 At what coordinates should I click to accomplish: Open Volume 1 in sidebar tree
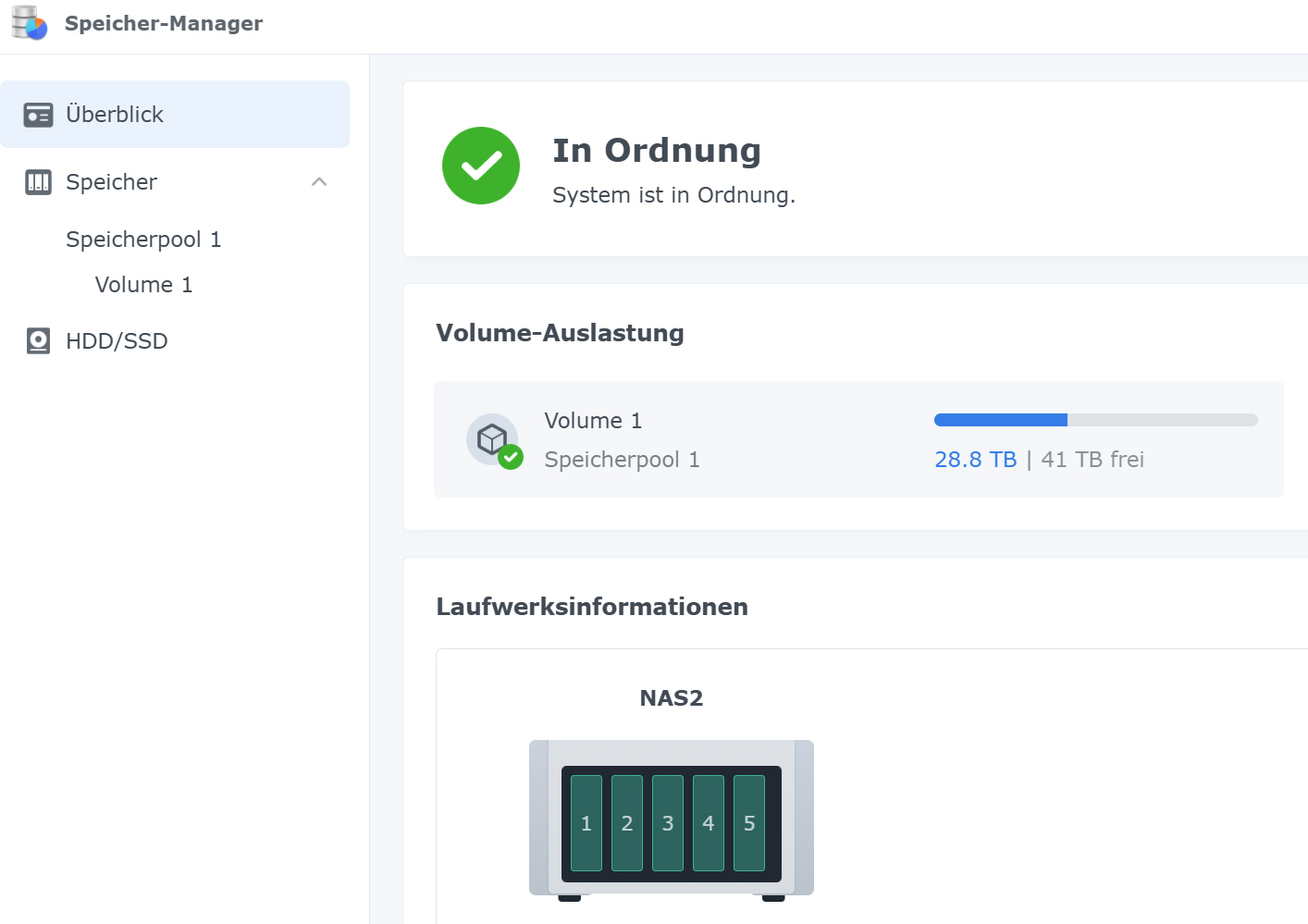coord(143,285)
